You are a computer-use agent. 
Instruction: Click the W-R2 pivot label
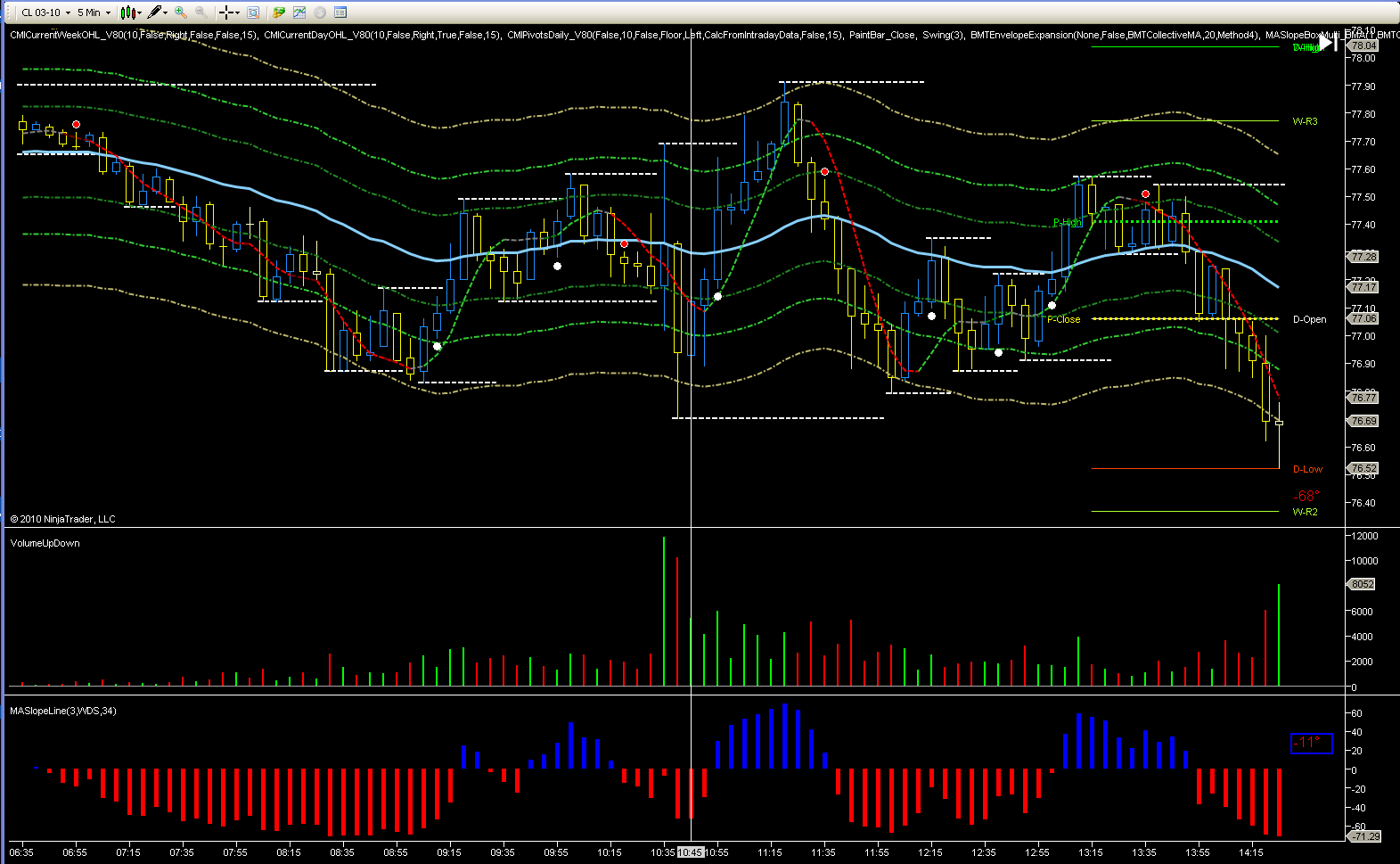(1305, 512)
